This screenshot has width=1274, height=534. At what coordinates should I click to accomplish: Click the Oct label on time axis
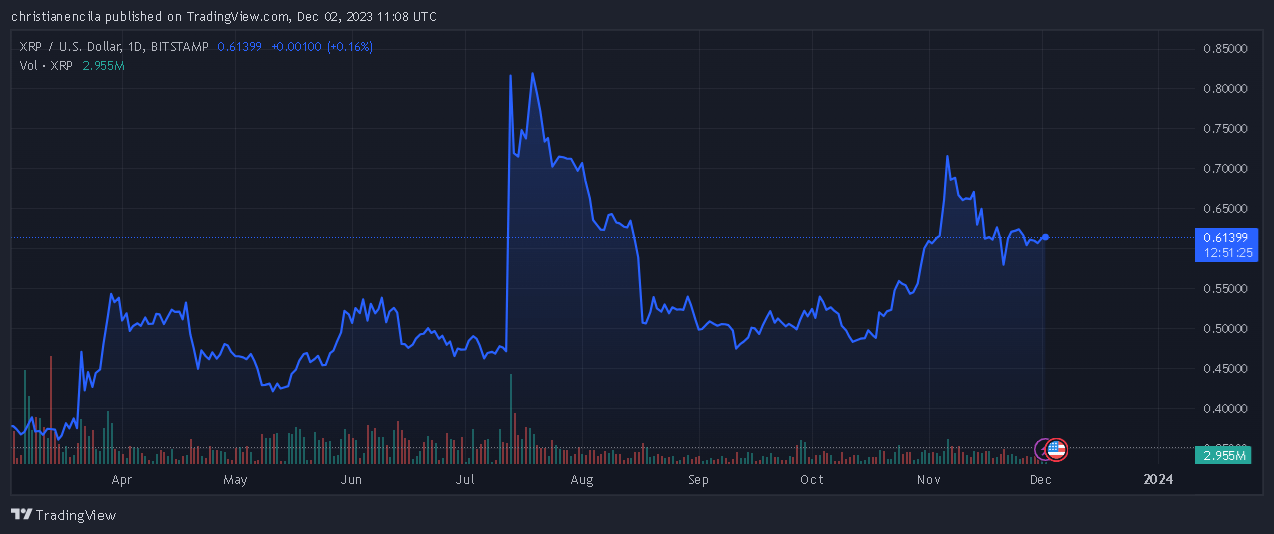point(812,480)
